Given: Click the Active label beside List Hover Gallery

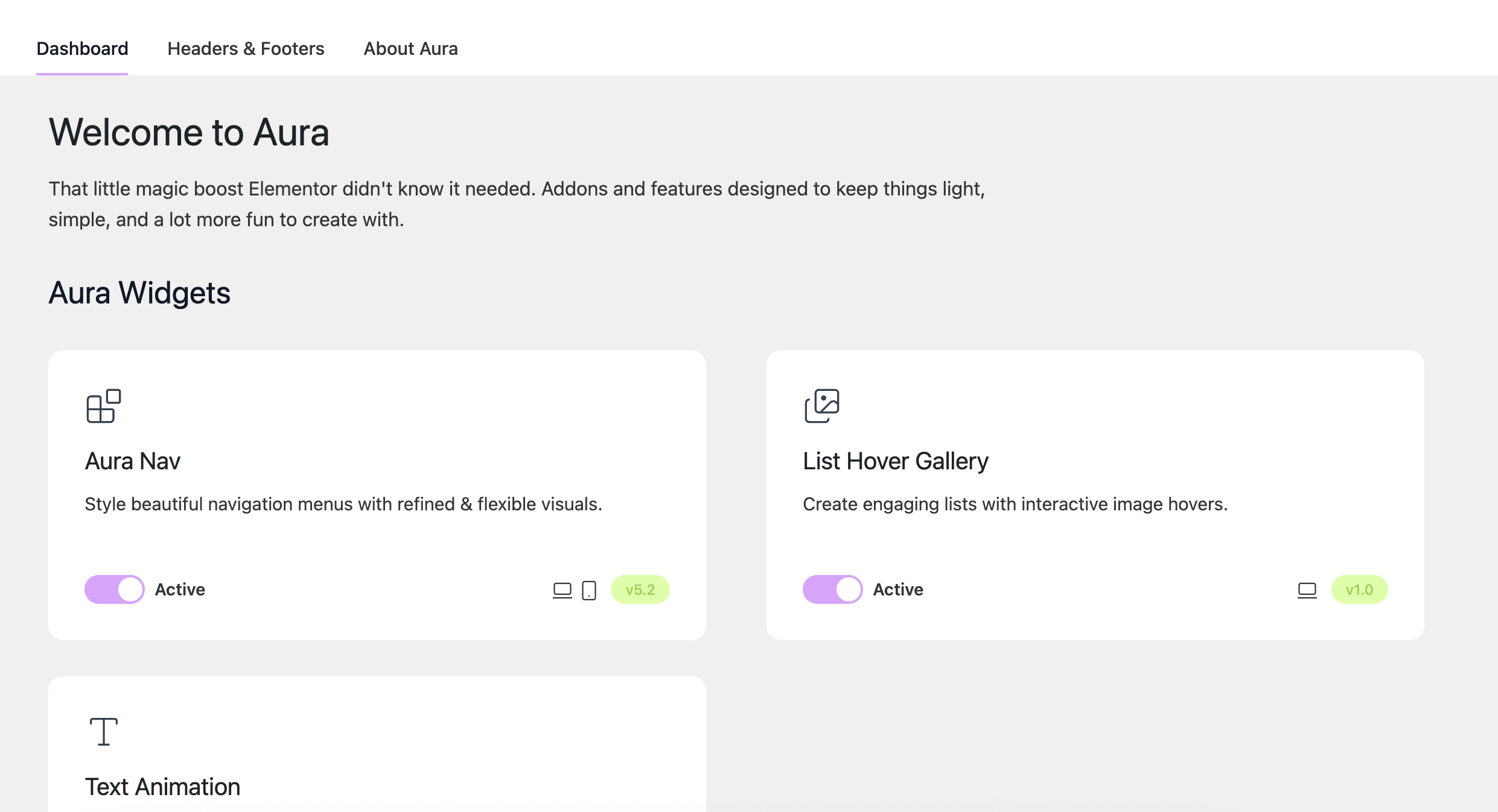Looking at the screenshot, I should pos(897,589).
